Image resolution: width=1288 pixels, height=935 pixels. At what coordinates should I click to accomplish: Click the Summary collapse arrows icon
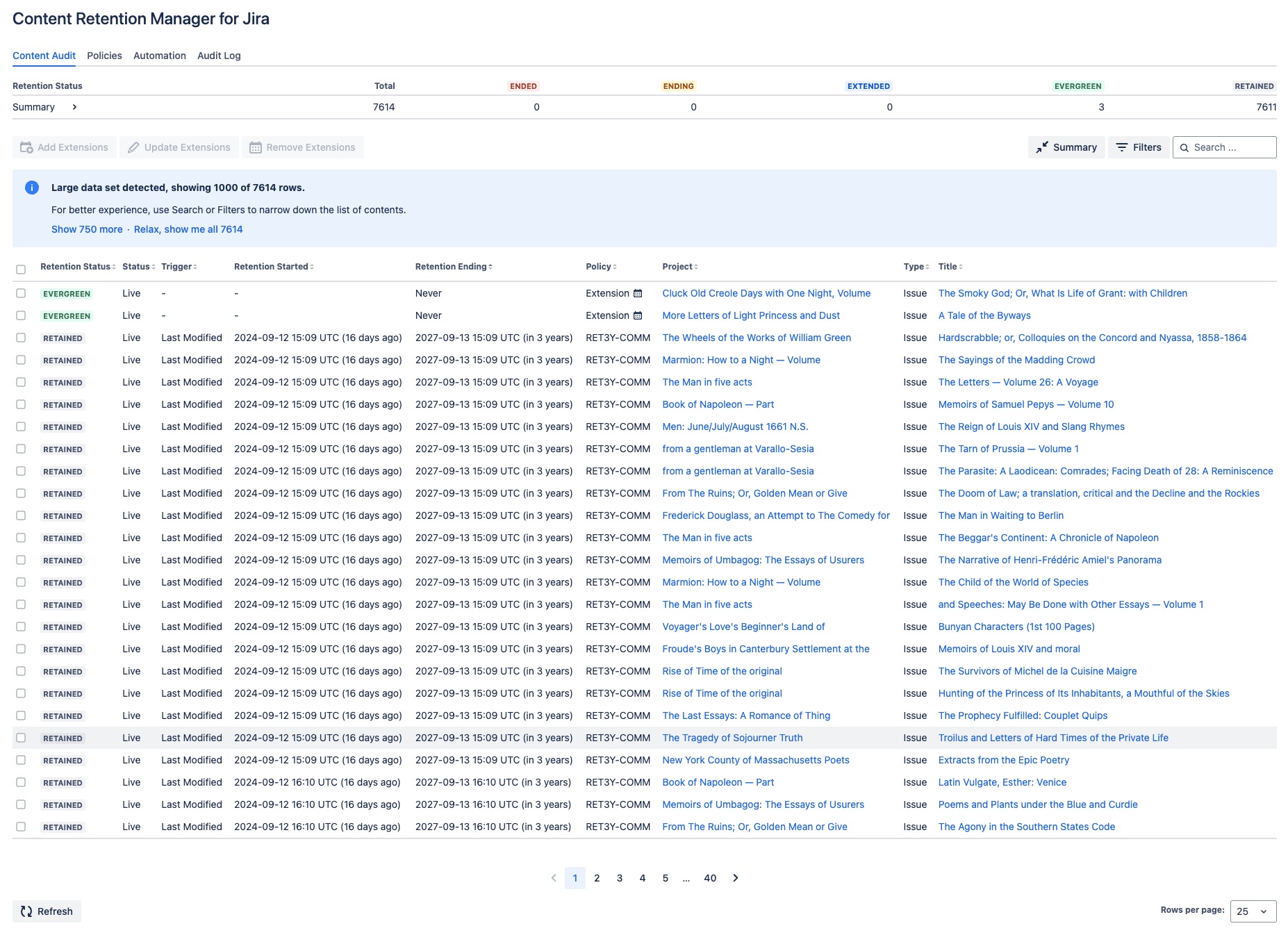pos(1041,147)
